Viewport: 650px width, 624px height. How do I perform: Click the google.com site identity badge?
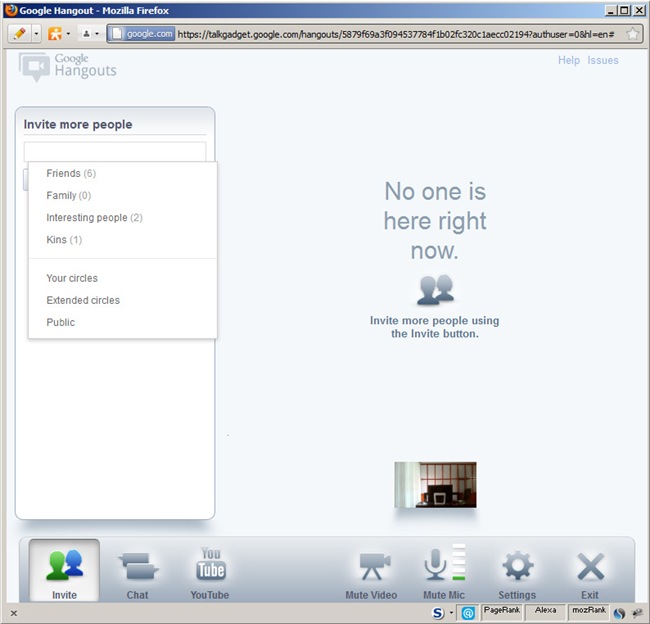[142, 34]
